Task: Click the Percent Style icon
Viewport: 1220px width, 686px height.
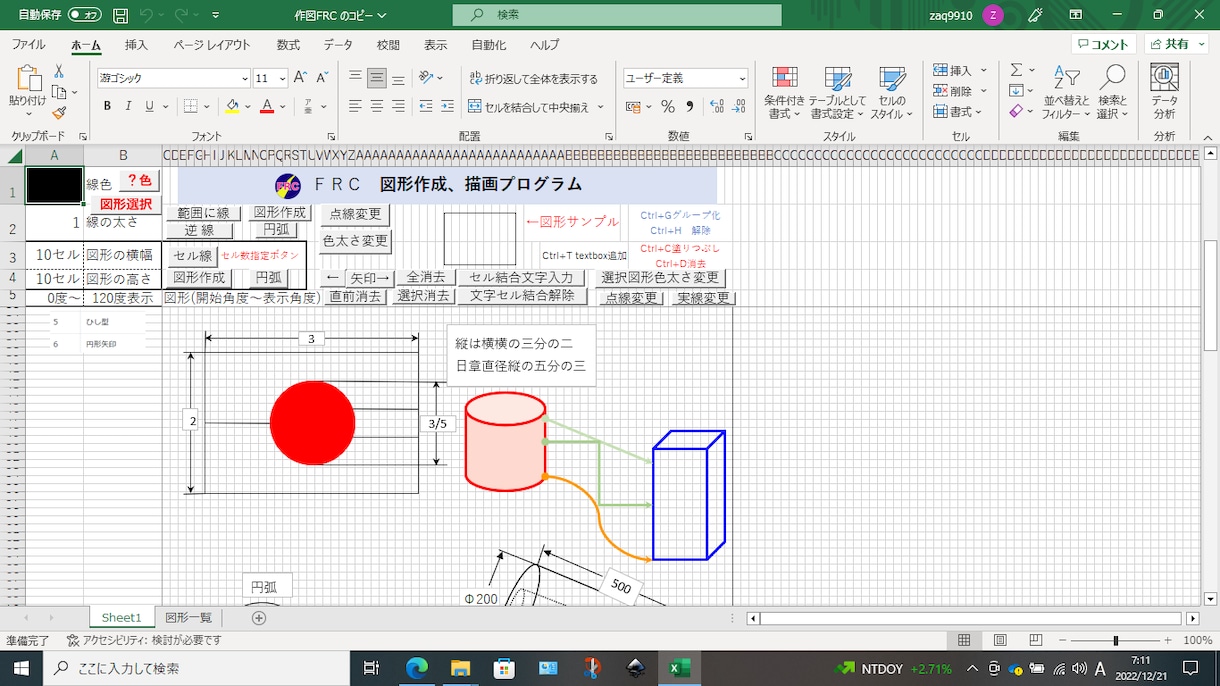Action: [667, 106]
